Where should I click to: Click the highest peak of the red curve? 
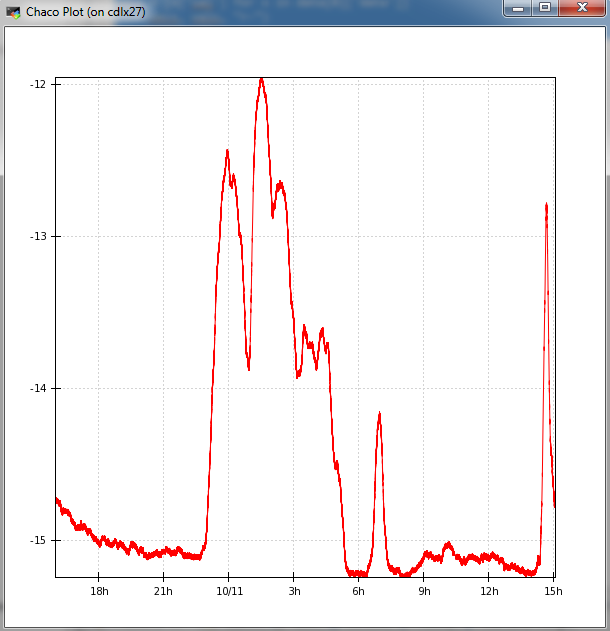[262, 81]
